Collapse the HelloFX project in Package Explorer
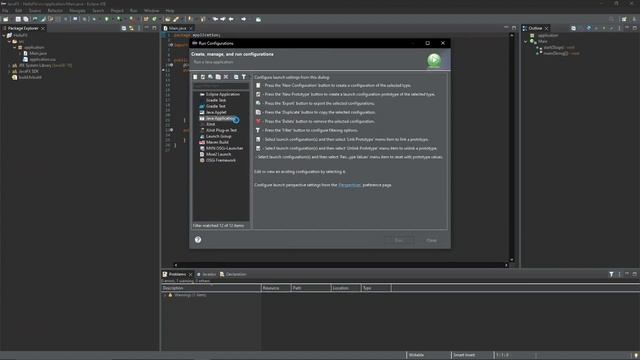 (x=4, y=36)
